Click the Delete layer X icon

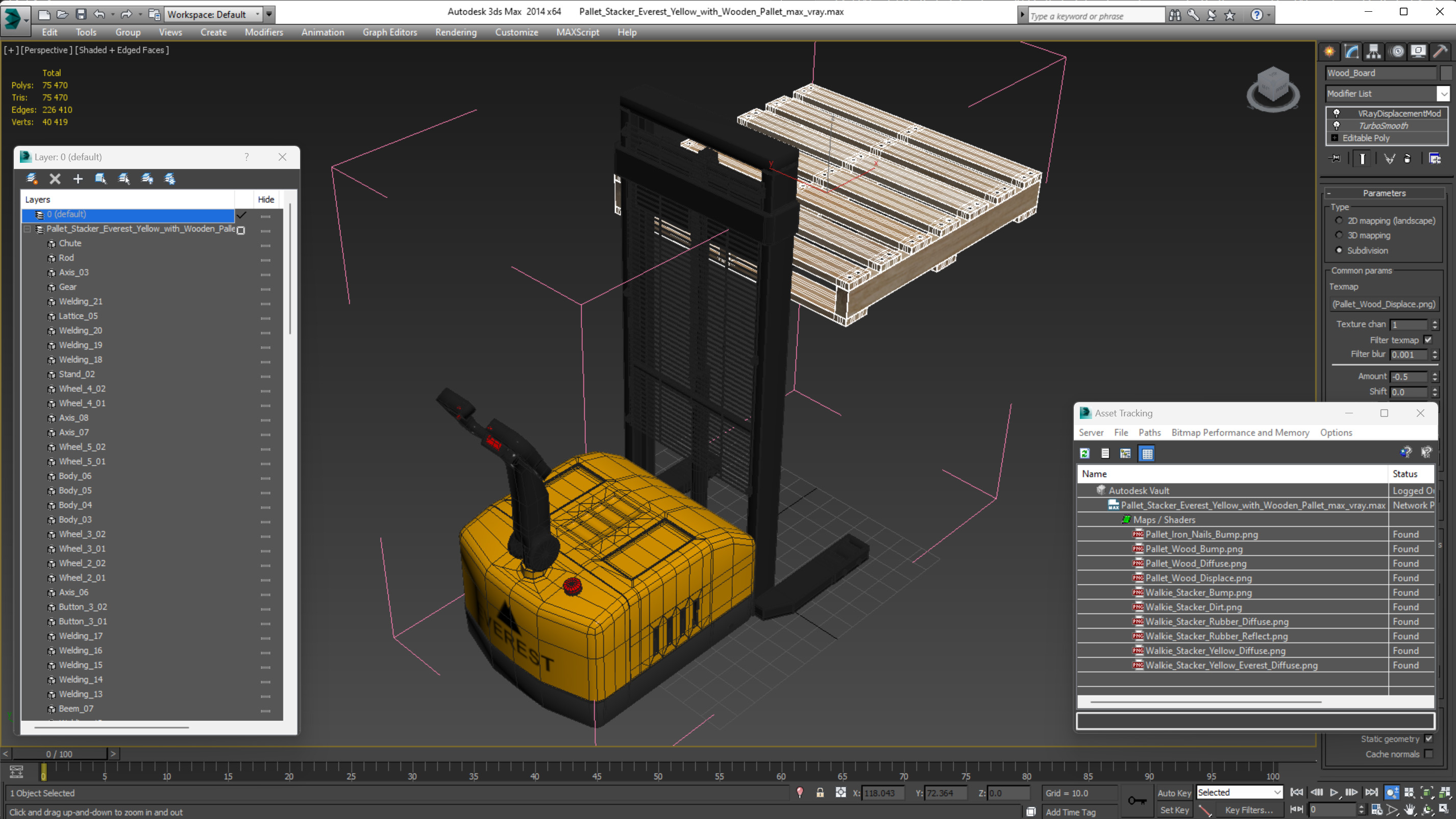(x=55, y=179)
